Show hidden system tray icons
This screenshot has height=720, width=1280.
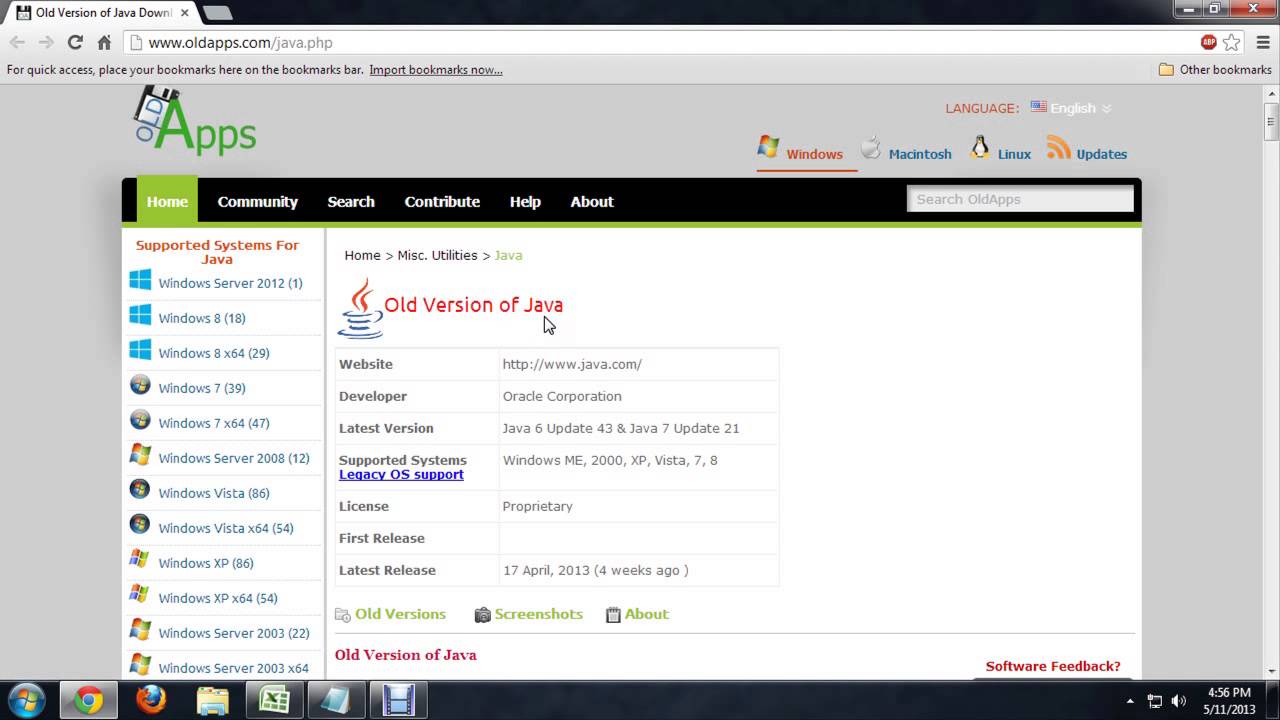1130,701
